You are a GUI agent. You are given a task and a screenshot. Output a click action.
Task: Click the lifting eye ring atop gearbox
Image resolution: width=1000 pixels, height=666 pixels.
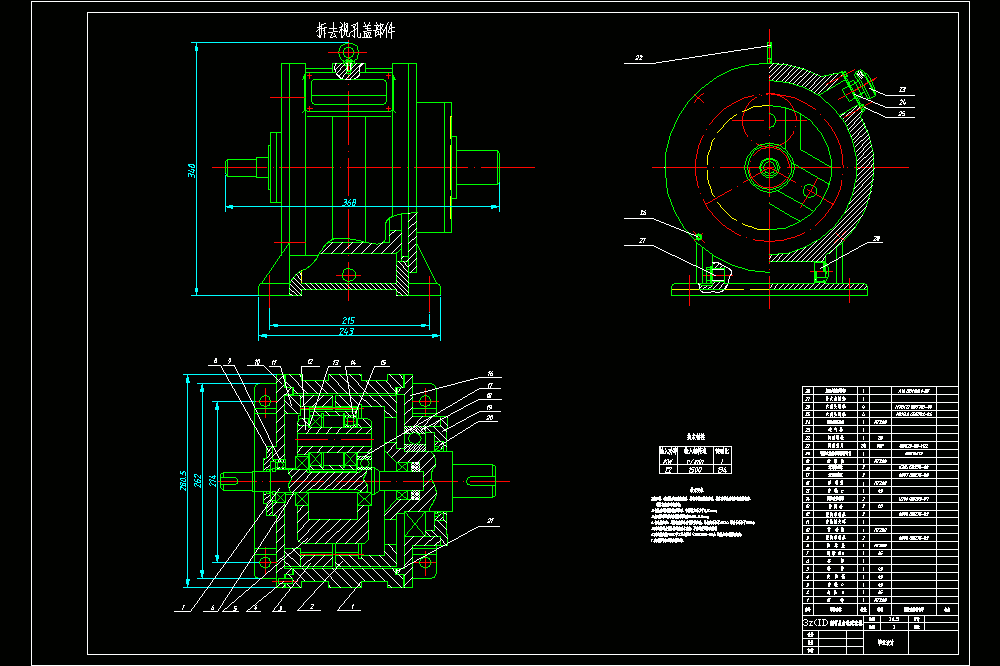tap(348, 52)
